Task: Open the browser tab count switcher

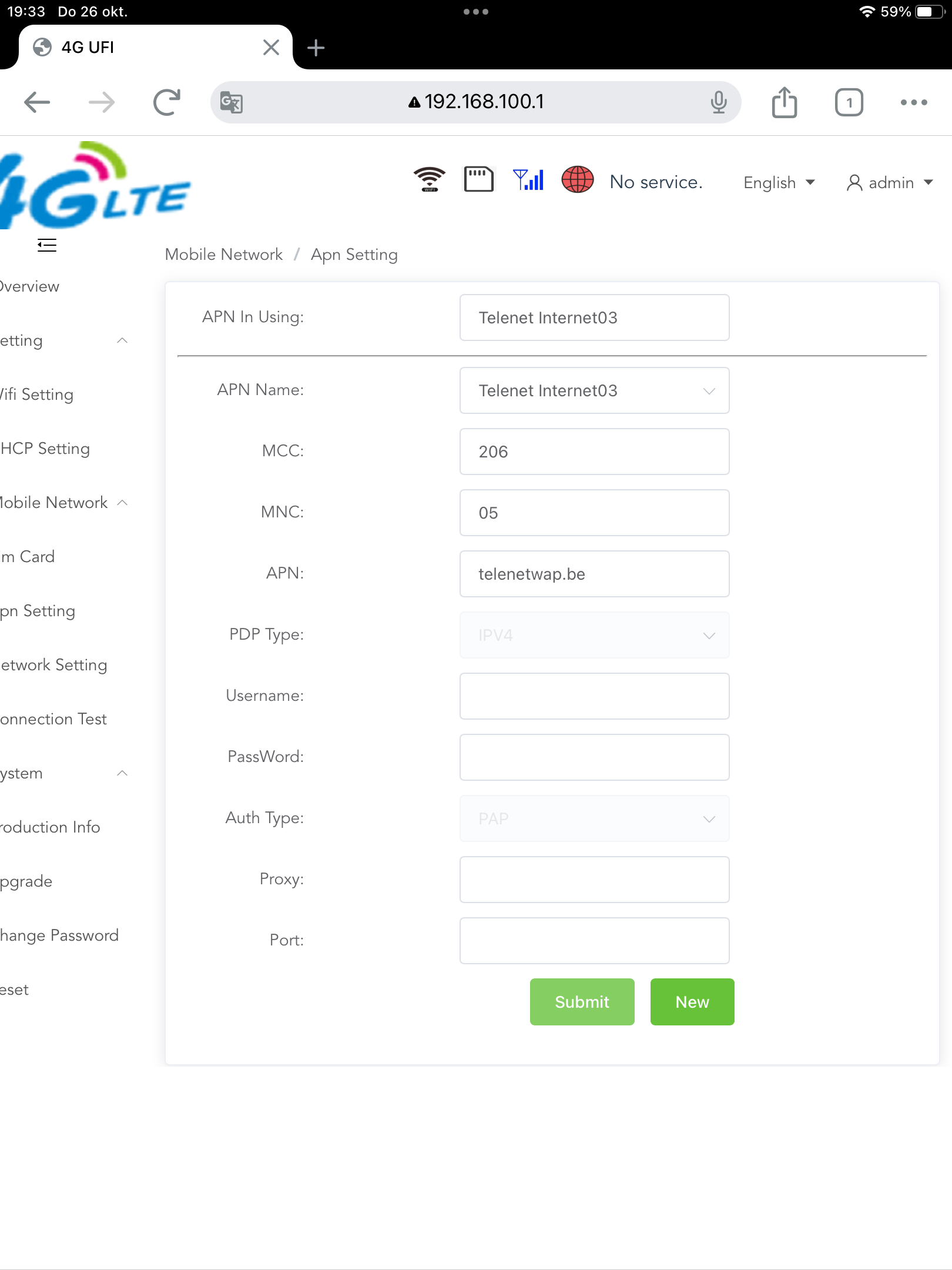Action: [849, 102]
